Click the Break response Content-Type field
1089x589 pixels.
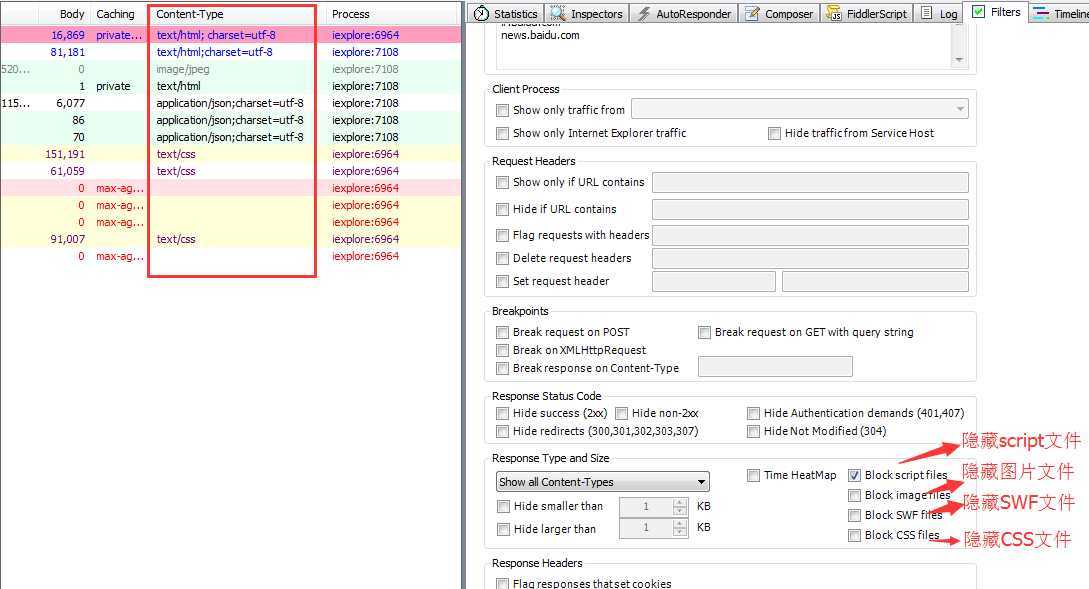coord(775,367)
